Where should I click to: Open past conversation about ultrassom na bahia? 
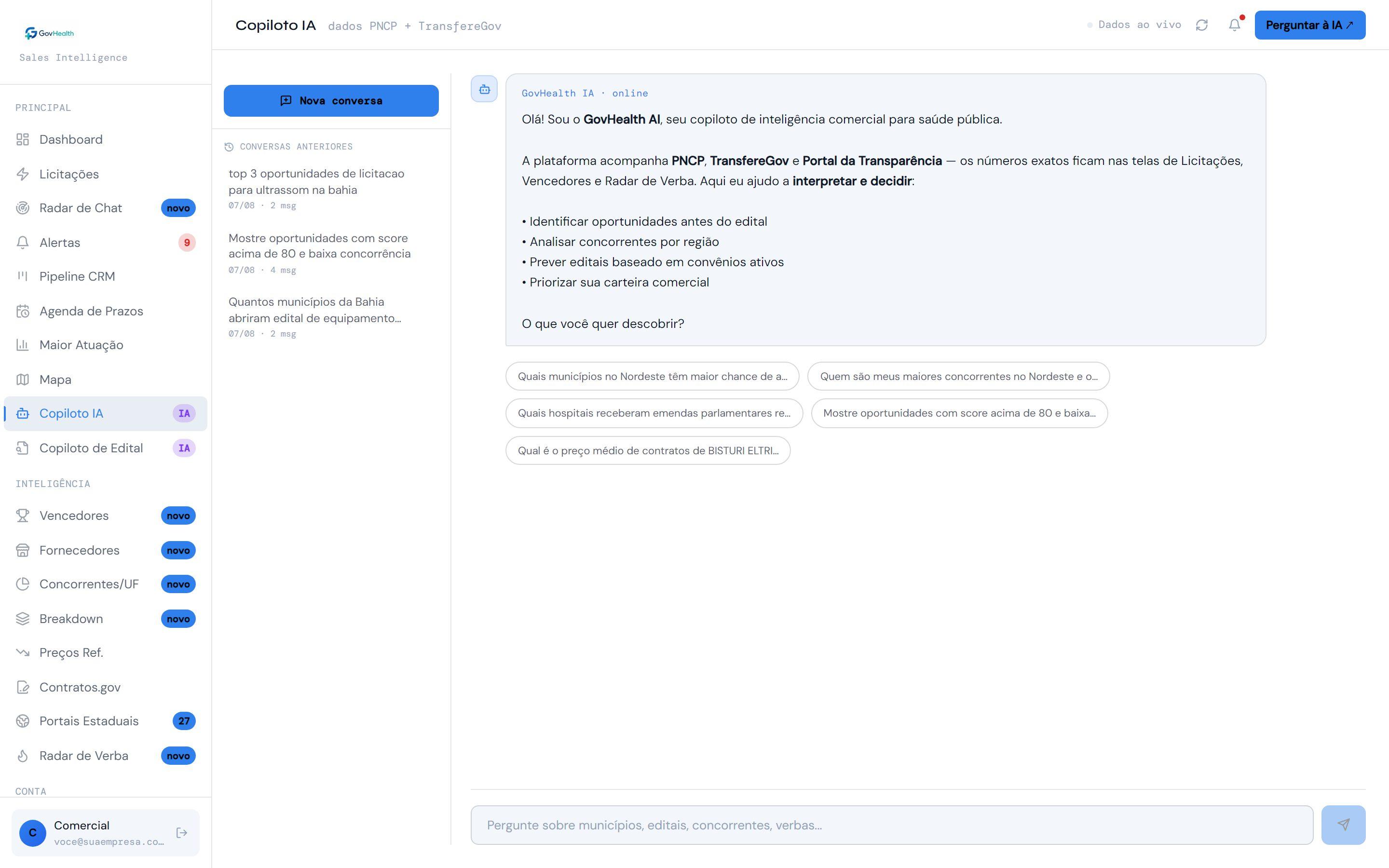click(331, 189)
